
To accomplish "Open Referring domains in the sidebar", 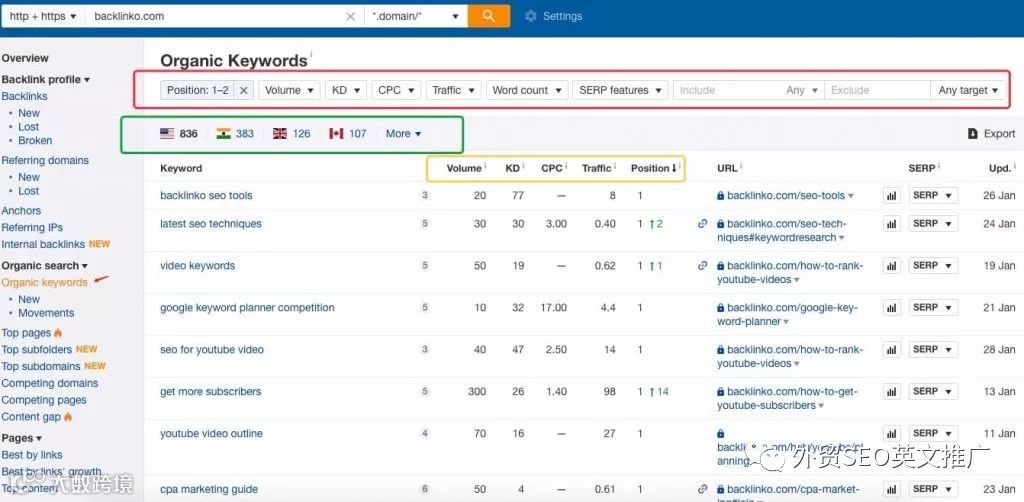I will pos(45,160).
